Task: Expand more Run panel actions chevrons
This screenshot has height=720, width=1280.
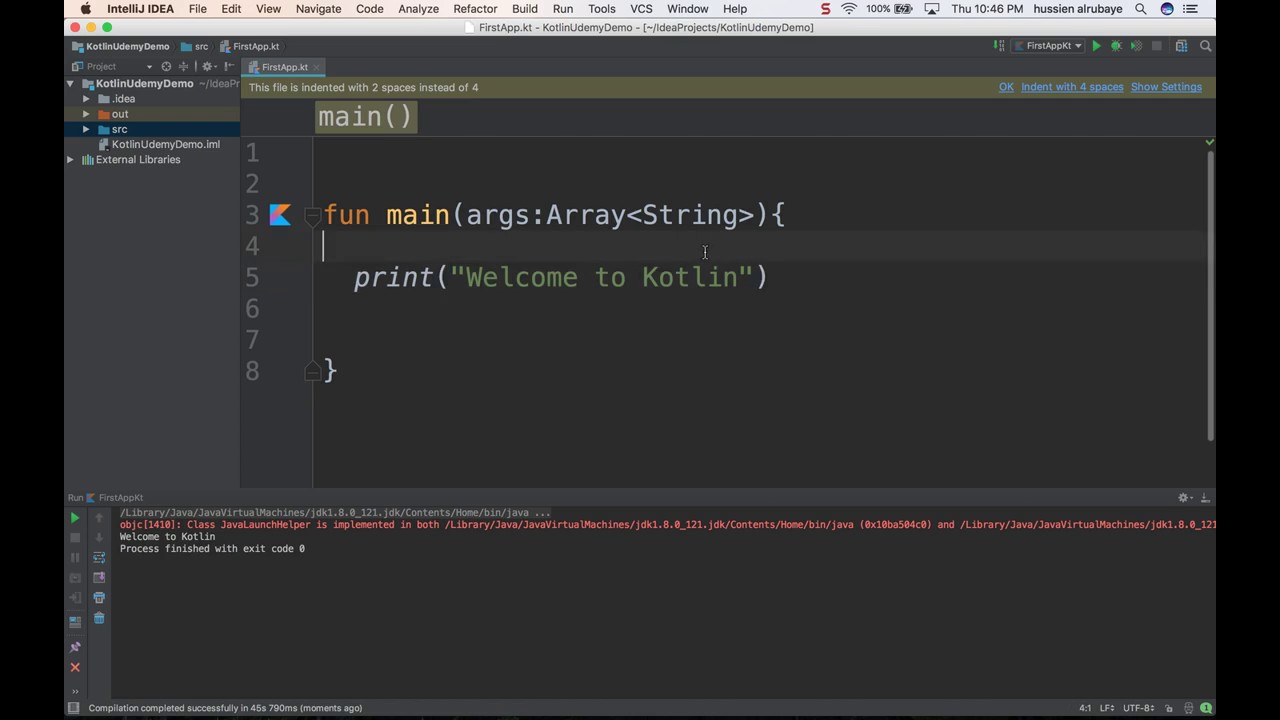Action: tap(75, 691)
